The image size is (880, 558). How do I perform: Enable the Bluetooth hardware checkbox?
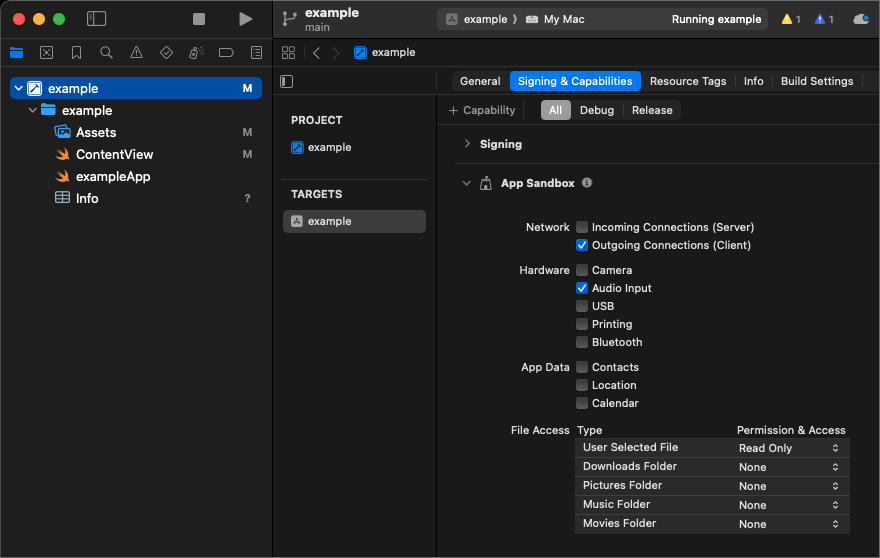click(x=582, y=342)
